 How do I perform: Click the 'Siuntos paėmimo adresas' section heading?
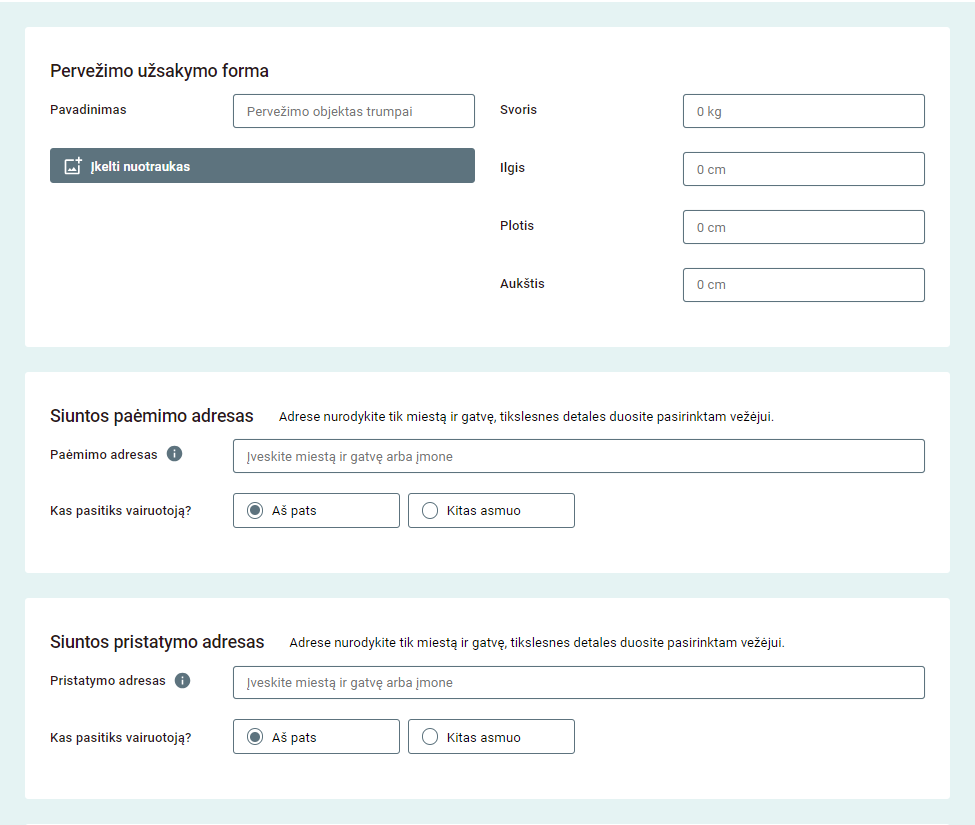[x=152, y=416]
